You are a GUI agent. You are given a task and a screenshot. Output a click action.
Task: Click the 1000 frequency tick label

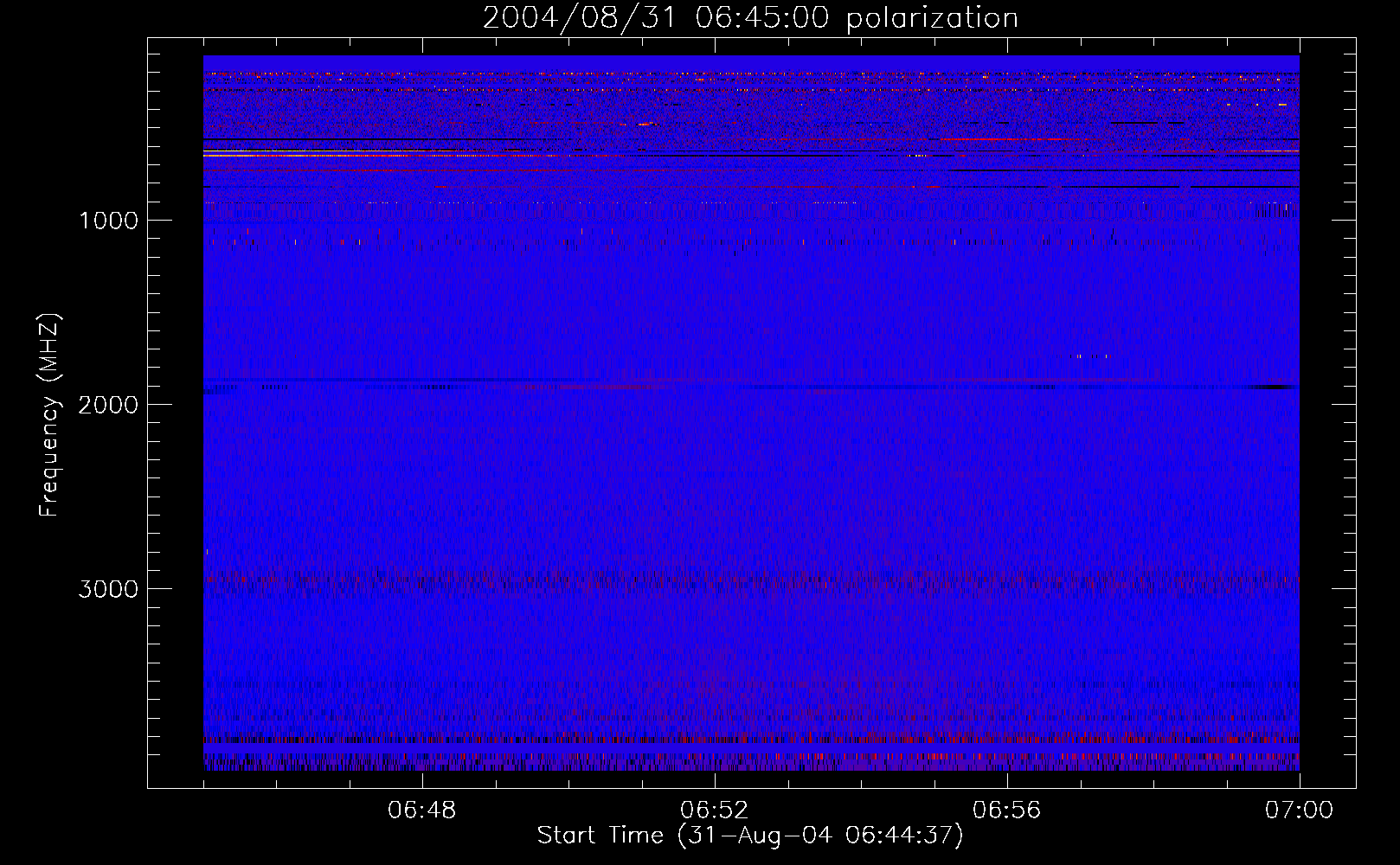(108, 221)
